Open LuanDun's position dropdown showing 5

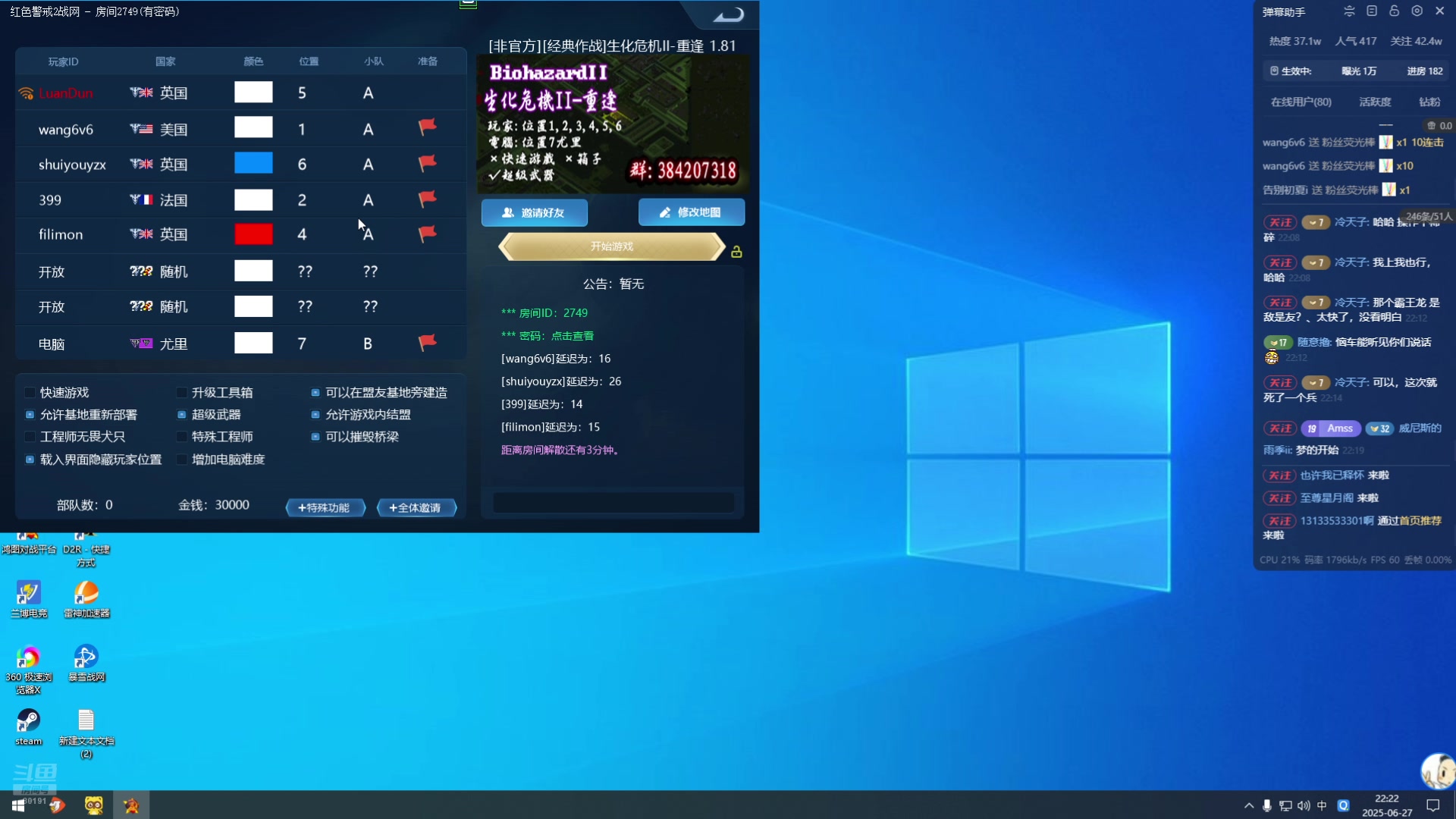point(302,93)
